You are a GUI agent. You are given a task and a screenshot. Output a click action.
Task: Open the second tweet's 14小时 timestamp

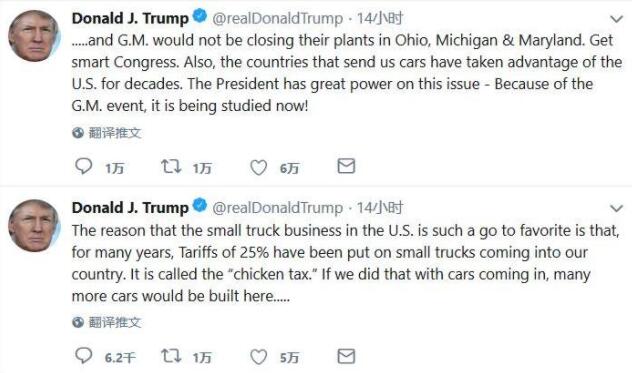pyautogui.click(x=380, y=208)
